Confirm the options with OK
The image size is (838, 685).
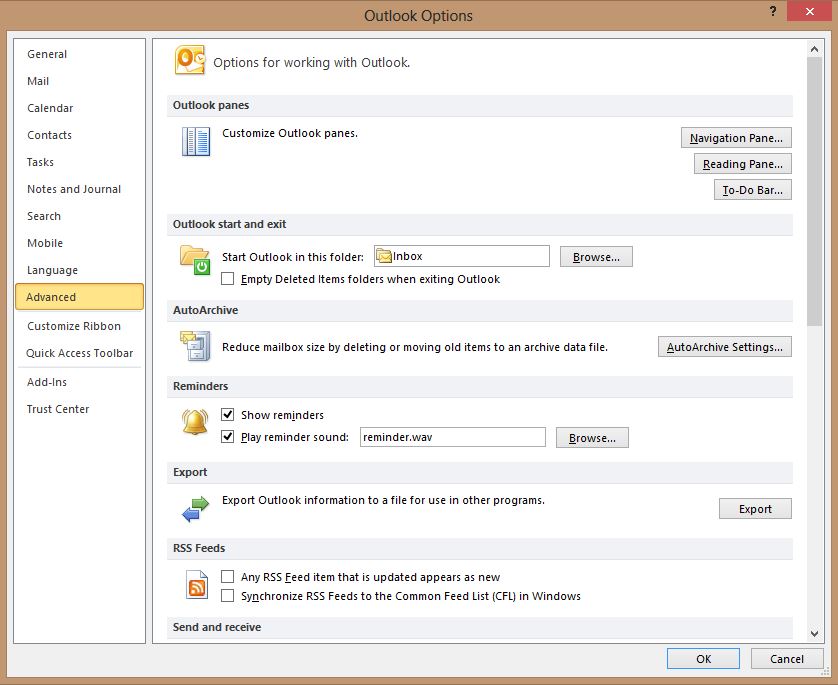703,659
